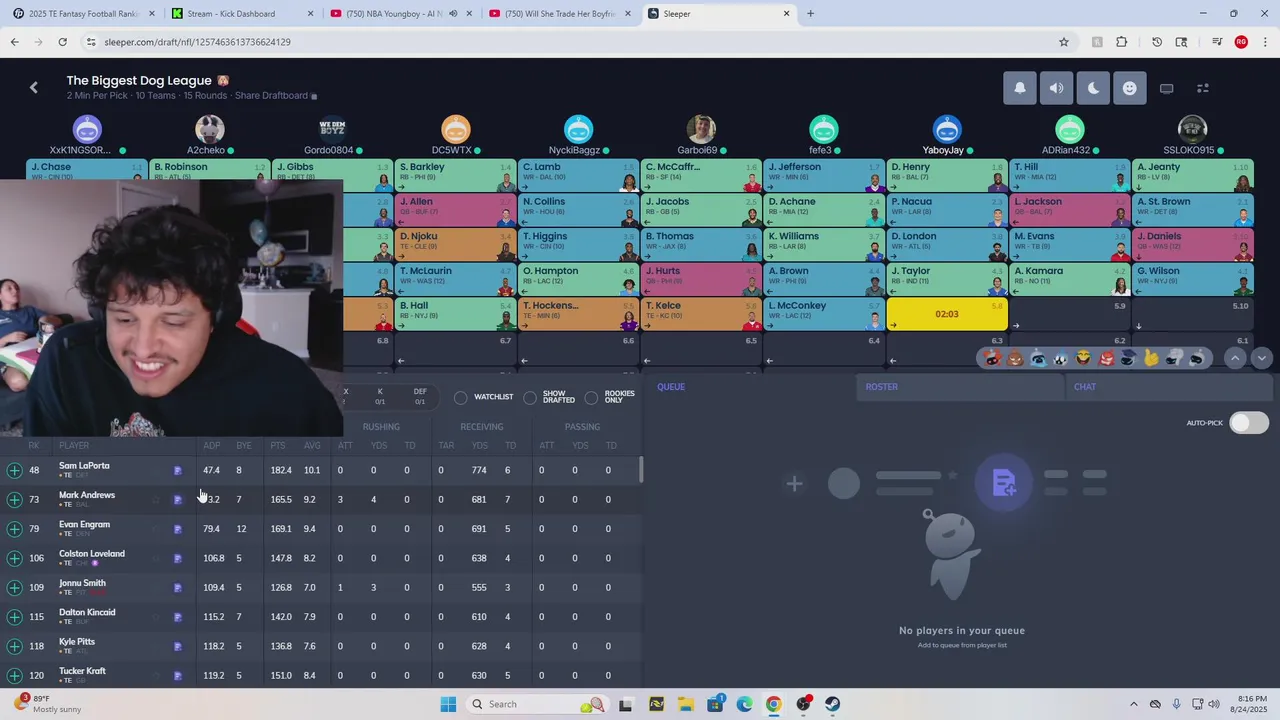Open the TV display mode icon
The width and height of the screenshot is (1280, 720).
point(1166,88)
